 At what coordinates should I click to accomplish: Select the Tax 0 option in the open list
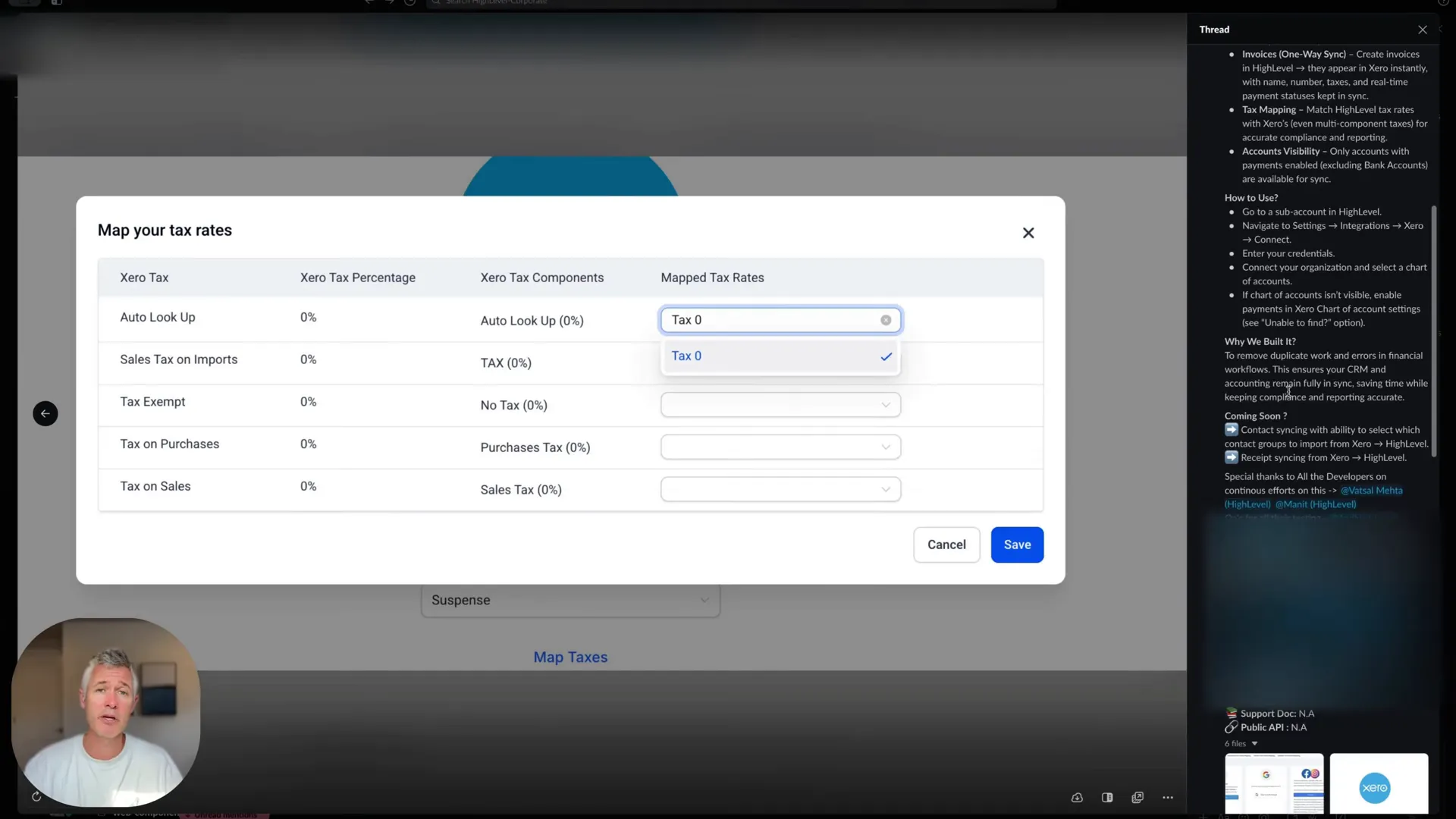coord(780,356)
